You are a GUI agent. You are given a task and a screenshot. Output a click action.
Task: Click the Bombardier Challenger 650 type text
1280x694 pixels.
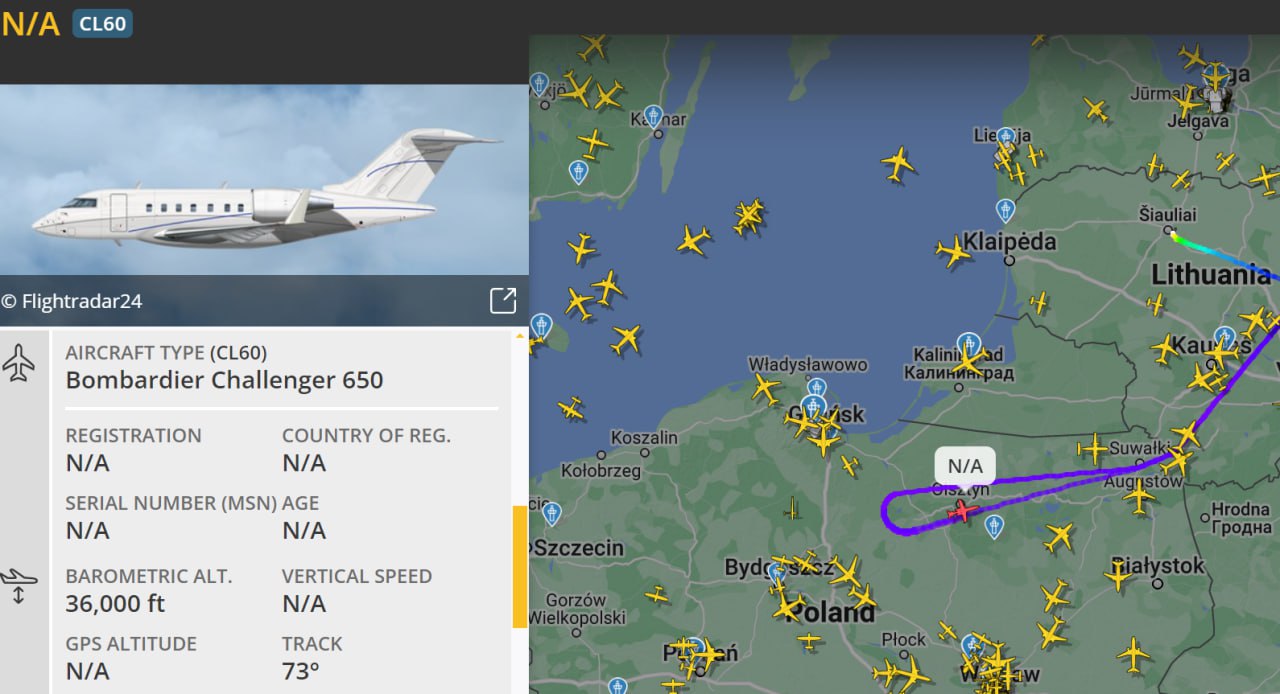(x=224, y=380)
